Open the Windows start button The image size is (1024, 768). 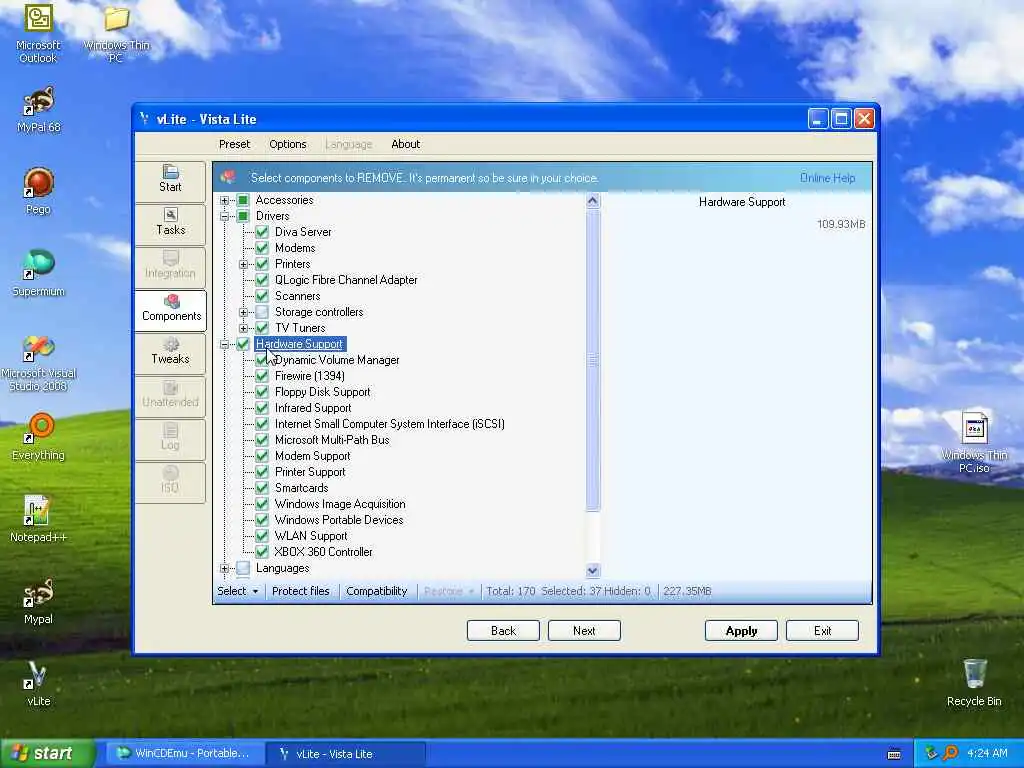47,753
